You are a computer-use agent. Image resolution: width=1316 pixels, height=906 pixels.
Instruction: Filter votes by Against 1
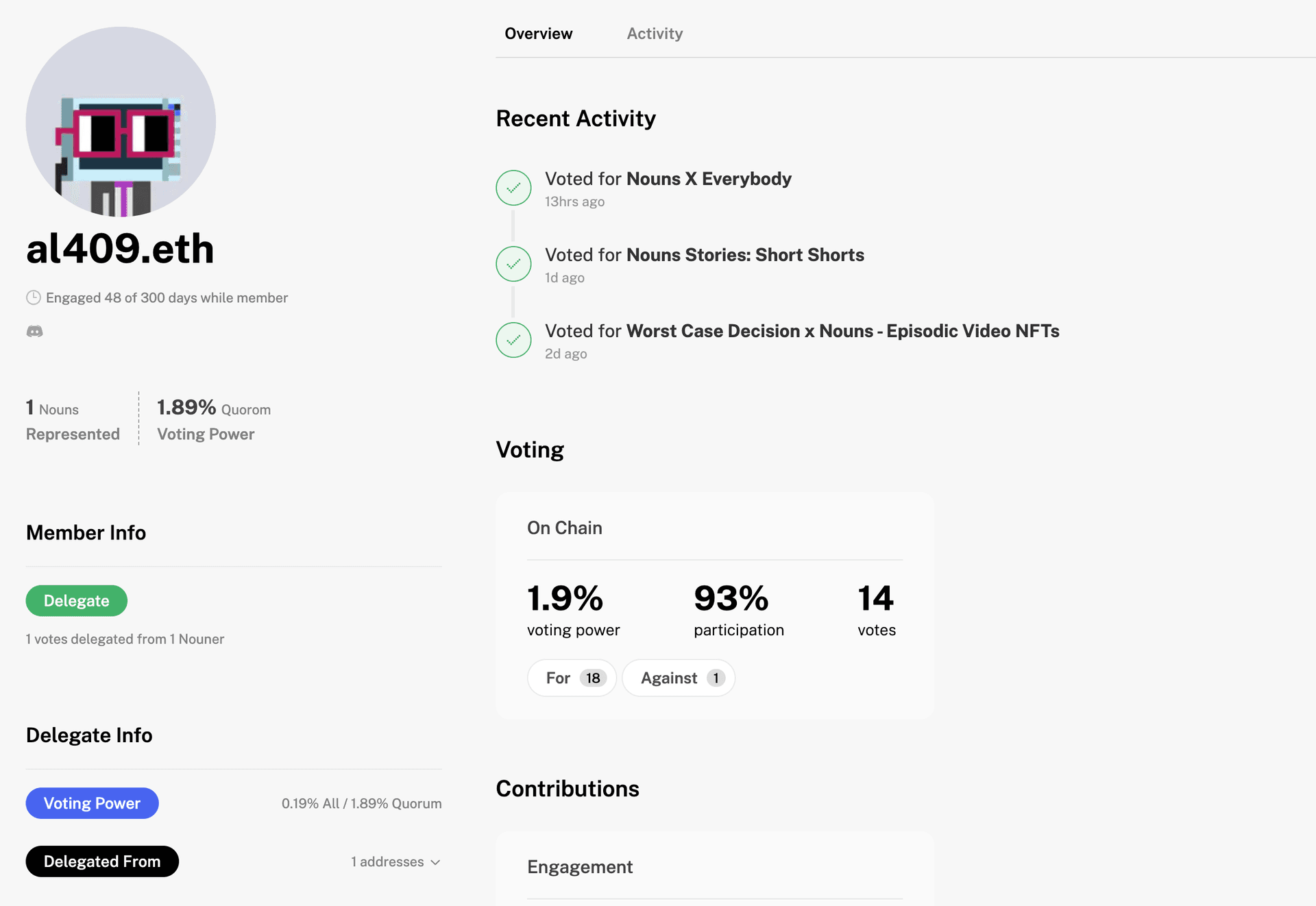click(x=679, y=678)
